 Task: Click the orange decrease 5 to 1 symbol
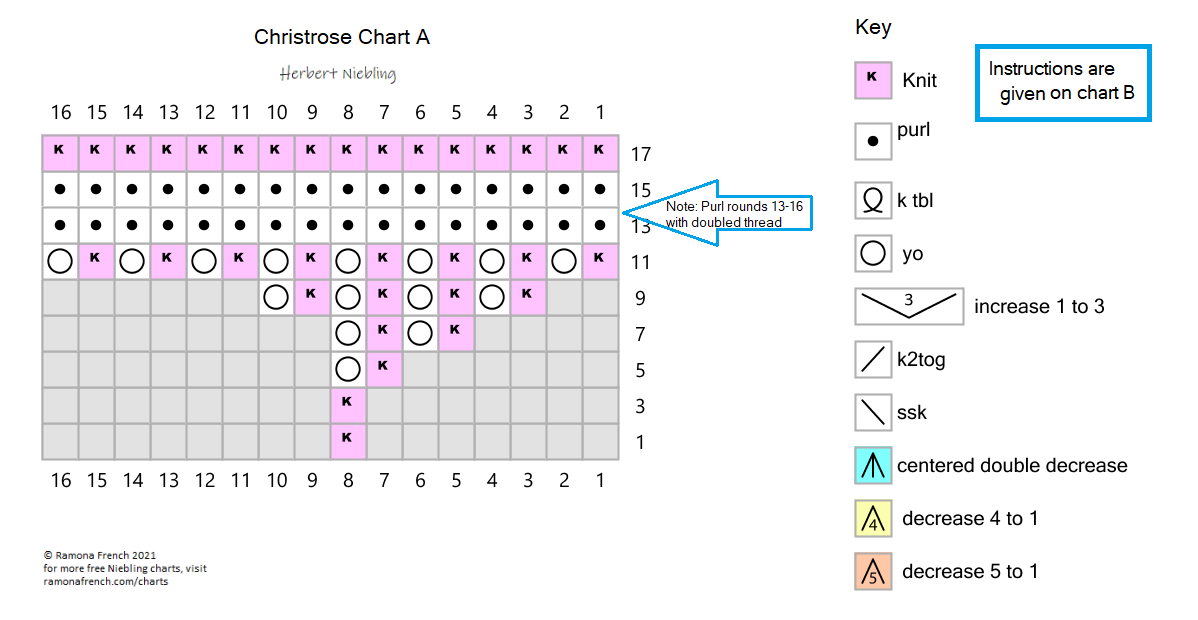click(873, 571)
